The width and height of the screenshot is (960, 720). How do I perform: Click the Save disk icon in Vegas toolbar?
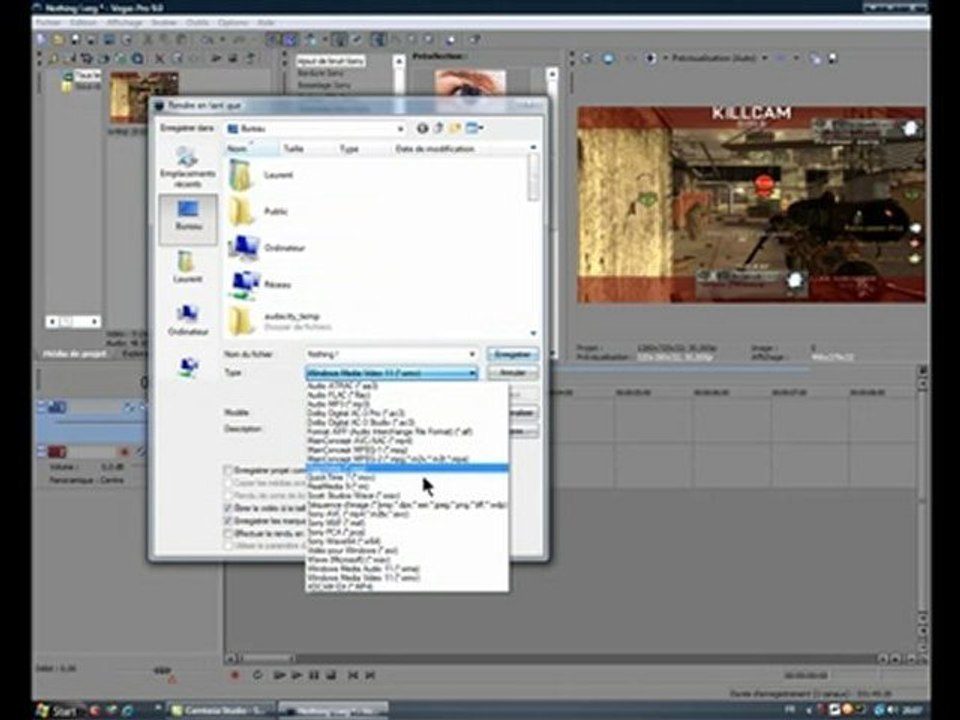(75, 39)
